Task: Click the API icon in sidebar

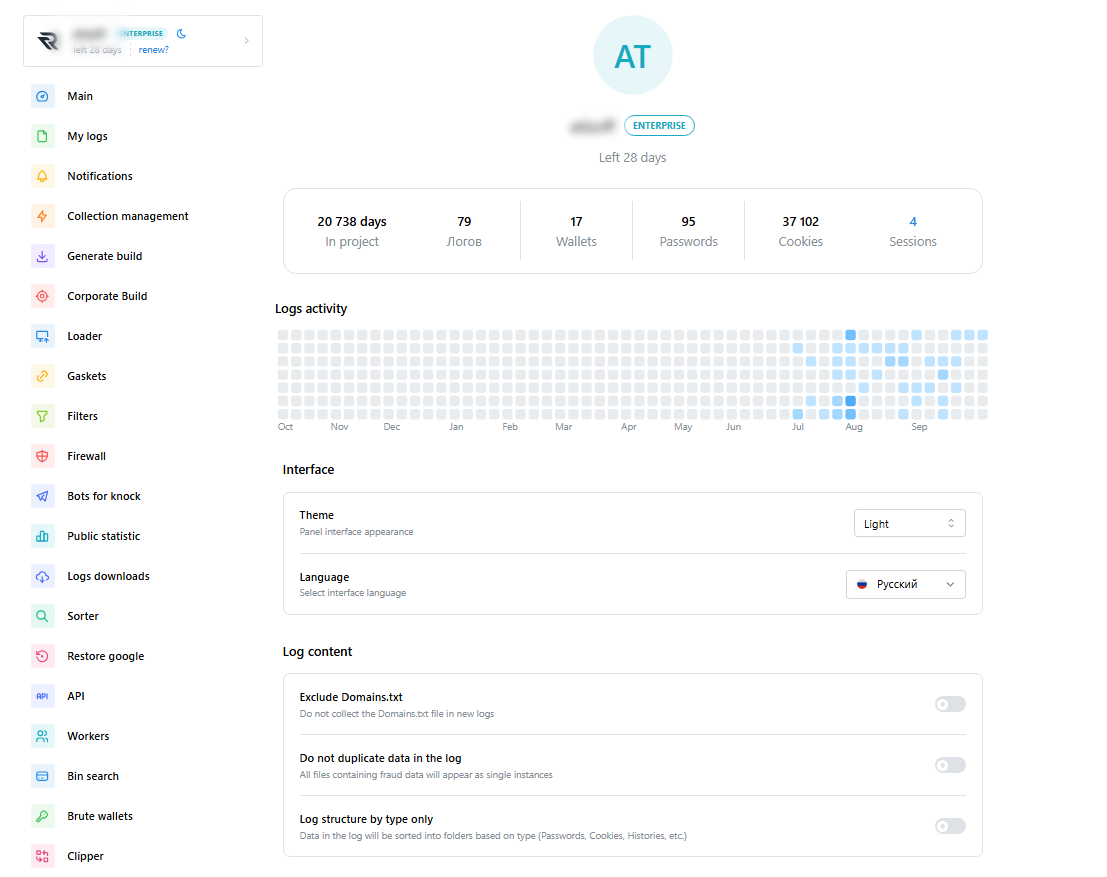Action: [x=42, y=696]
